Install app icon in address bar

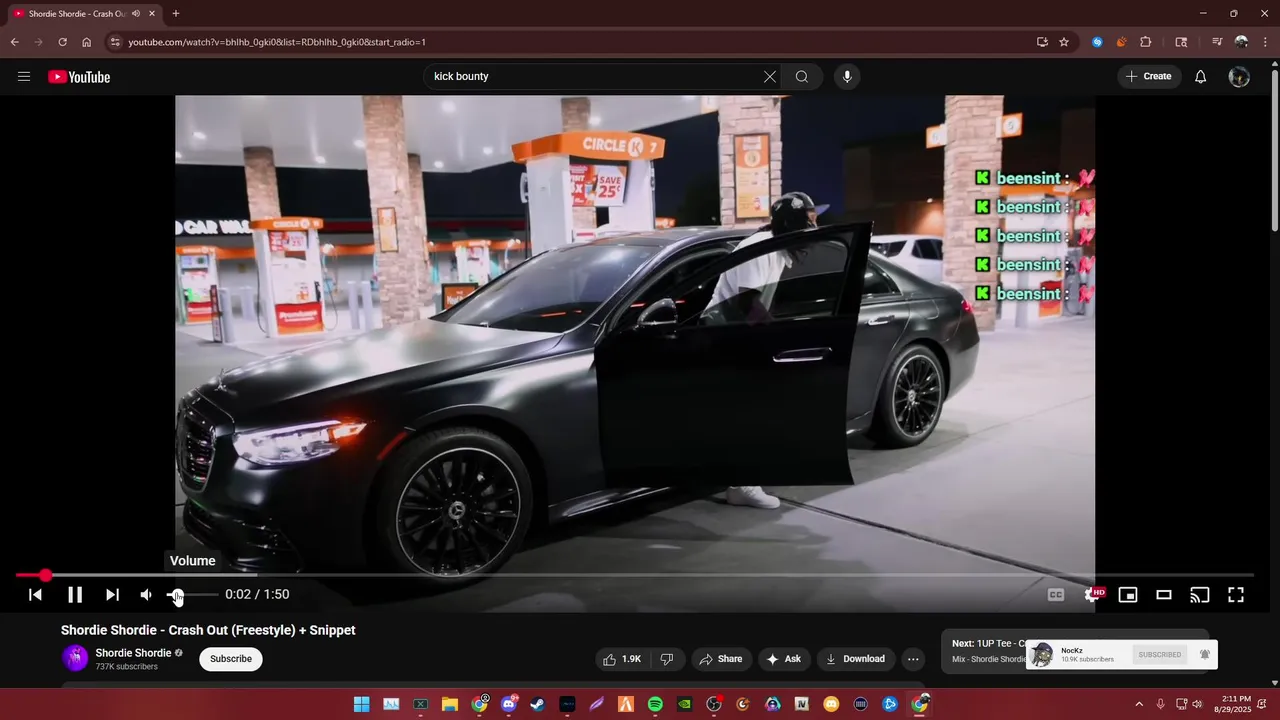click(1042, 42)
